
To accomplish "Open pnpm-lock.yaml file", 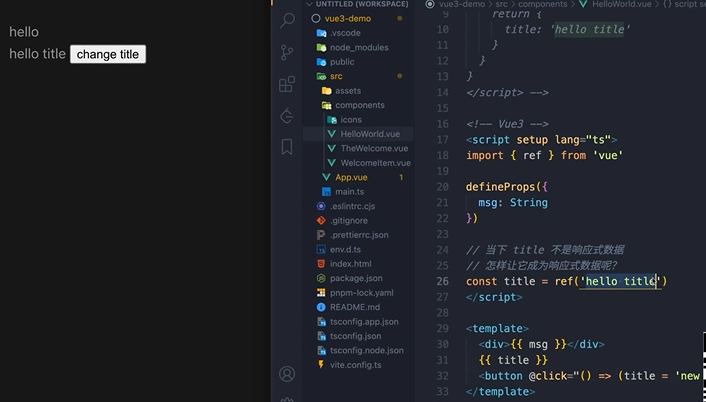I will click(x=362, y=292).
